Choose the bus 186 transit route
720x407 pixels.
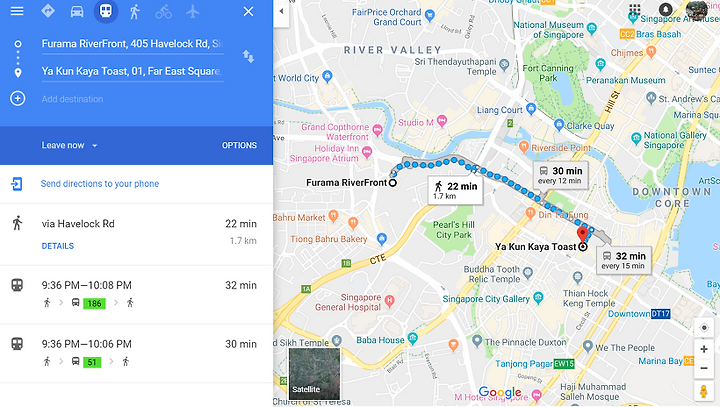(136, 294)
